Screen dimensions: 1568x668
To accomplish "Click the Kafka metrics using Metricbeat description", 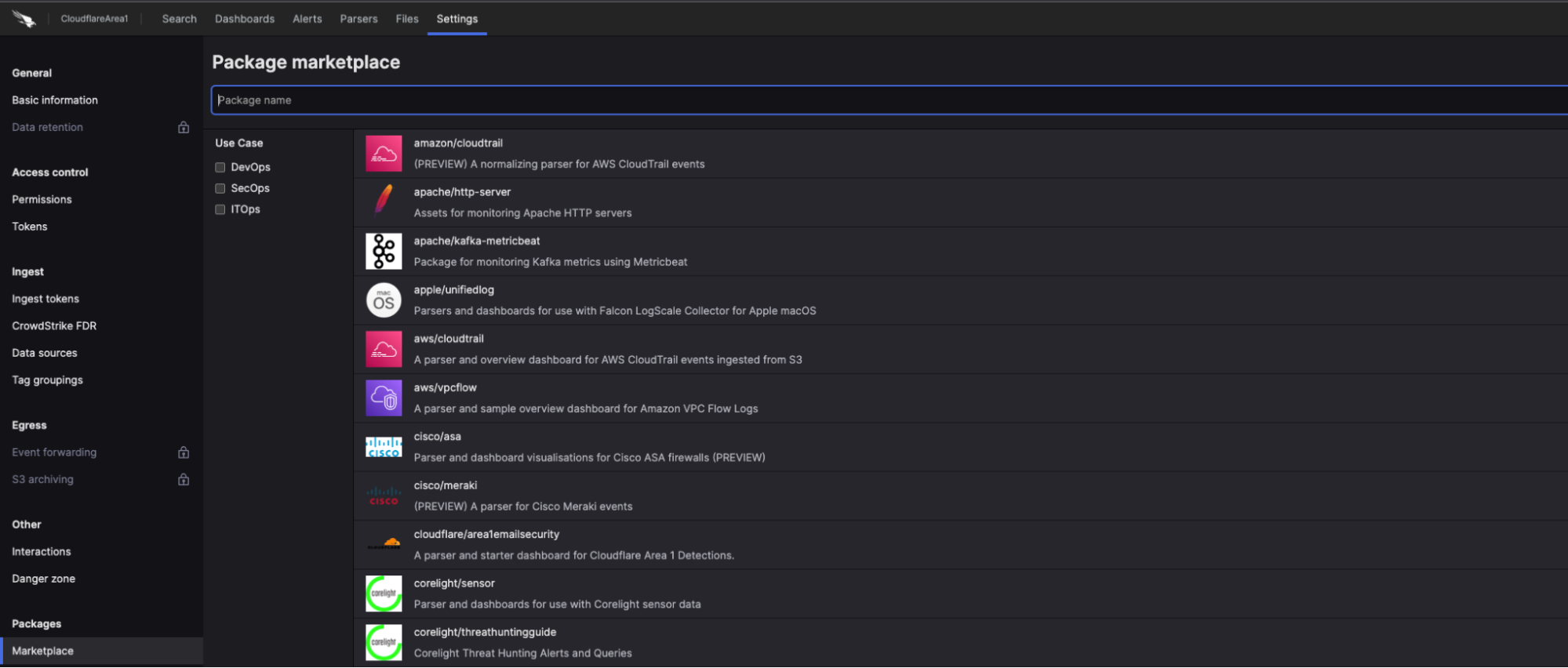I will [551, 262].
